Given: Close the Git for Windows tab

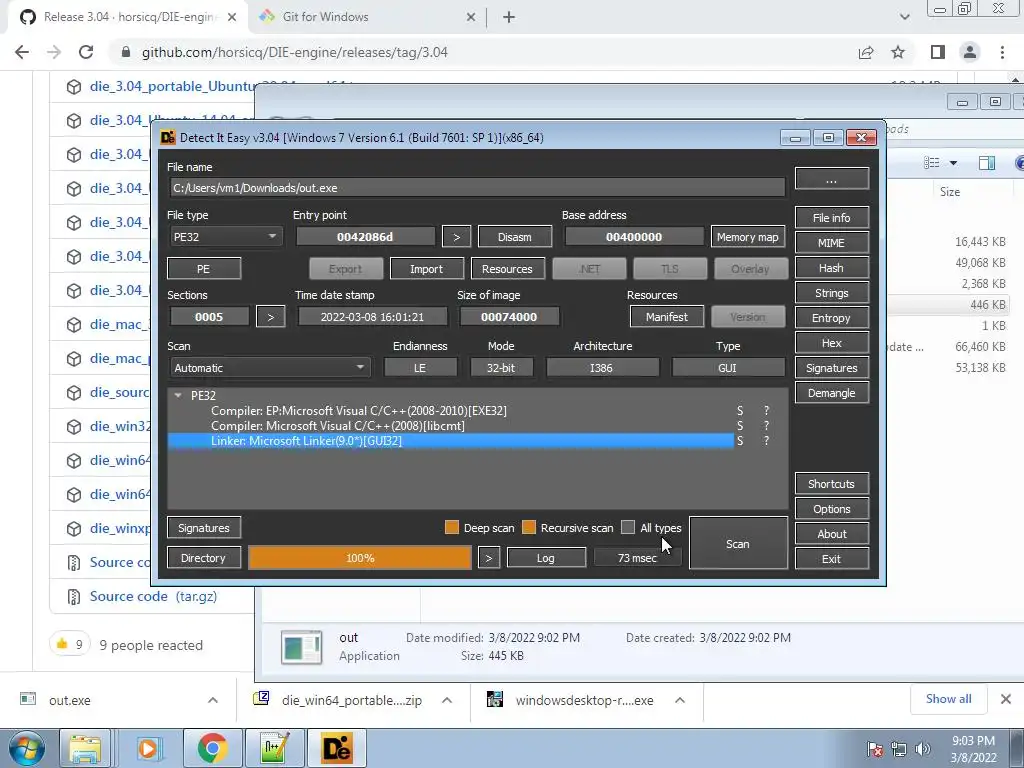Looking at the screenshot, I should click(471, 18).
